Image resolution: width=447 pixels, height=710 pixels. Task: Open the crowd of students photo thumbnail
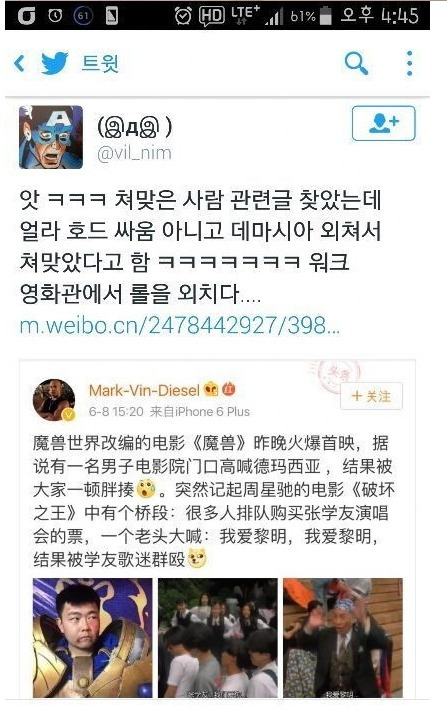(217, 638)
